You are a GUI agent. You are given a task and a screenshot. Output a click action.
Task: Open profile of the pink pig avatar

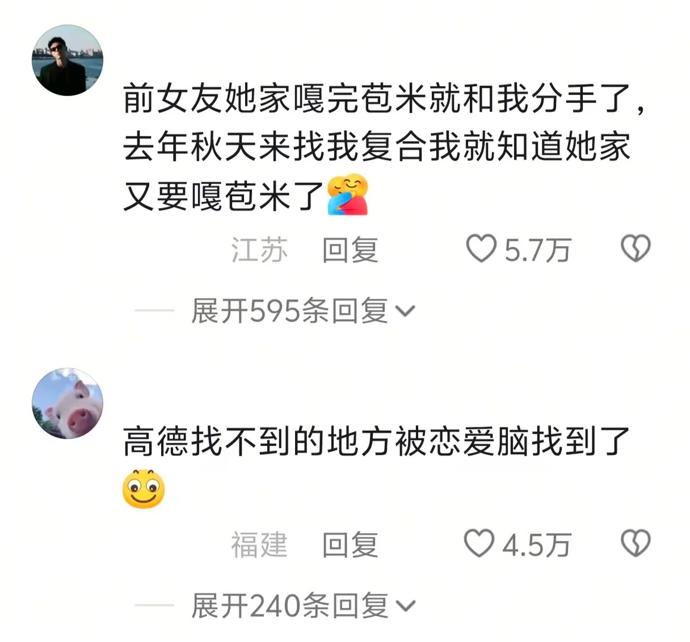[67, 404]
